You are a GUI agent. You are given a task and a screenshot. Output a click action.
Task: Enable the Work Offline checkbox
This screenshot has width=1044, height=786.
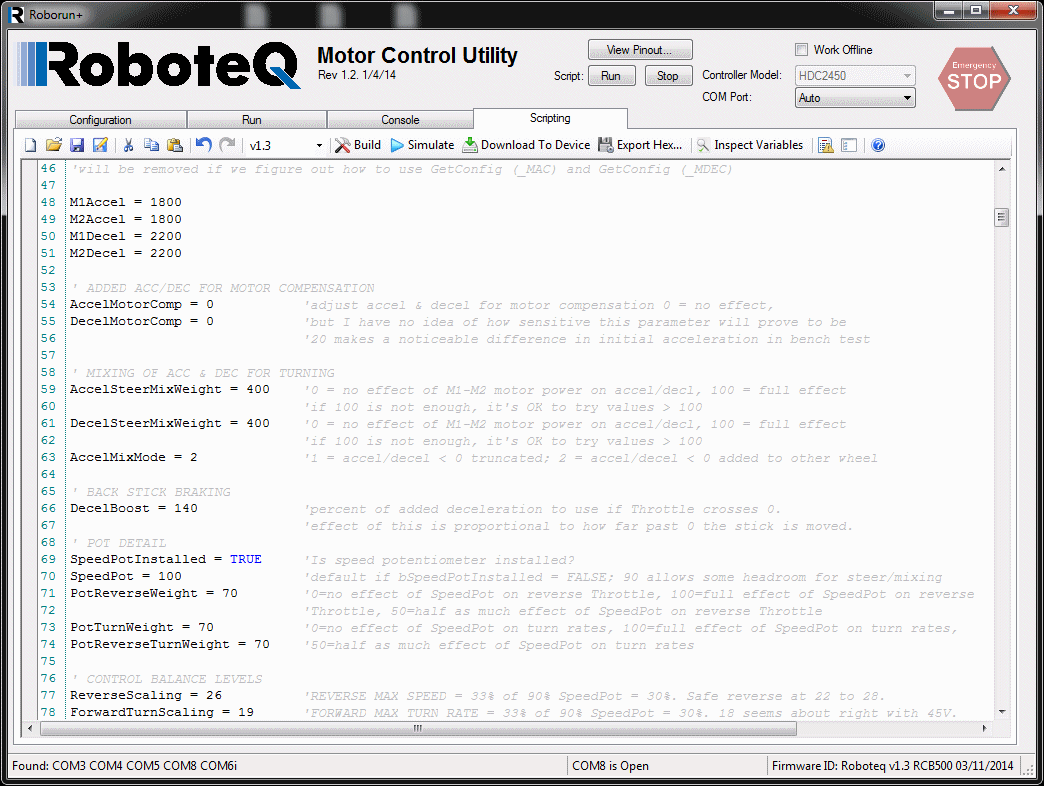click(801, 50)
